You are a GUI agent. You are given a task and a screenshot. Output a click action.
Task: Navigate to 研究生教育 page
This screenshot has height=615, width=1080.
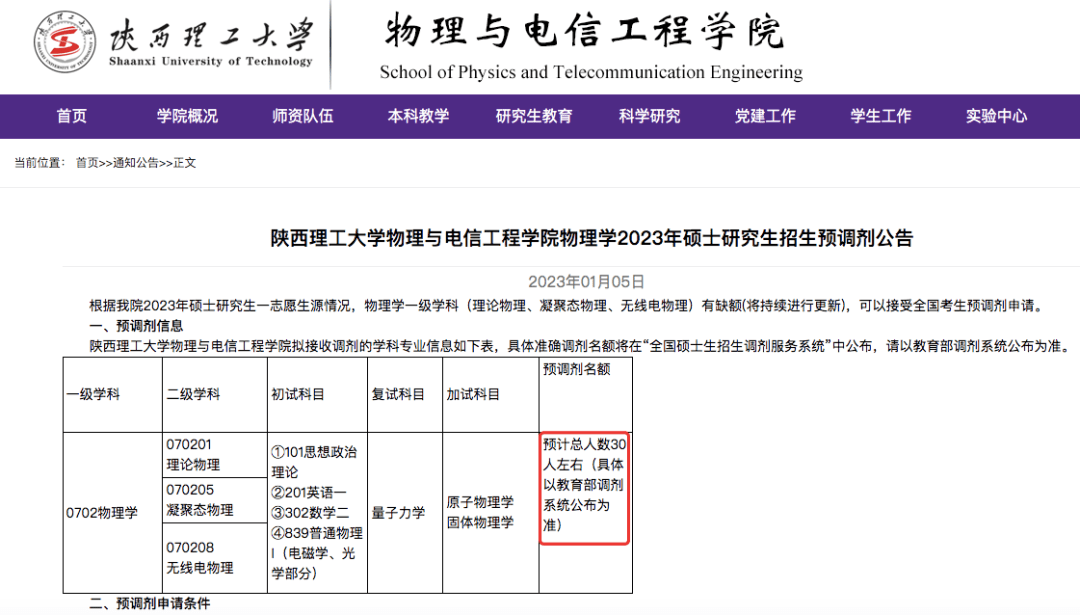point(533,116)
